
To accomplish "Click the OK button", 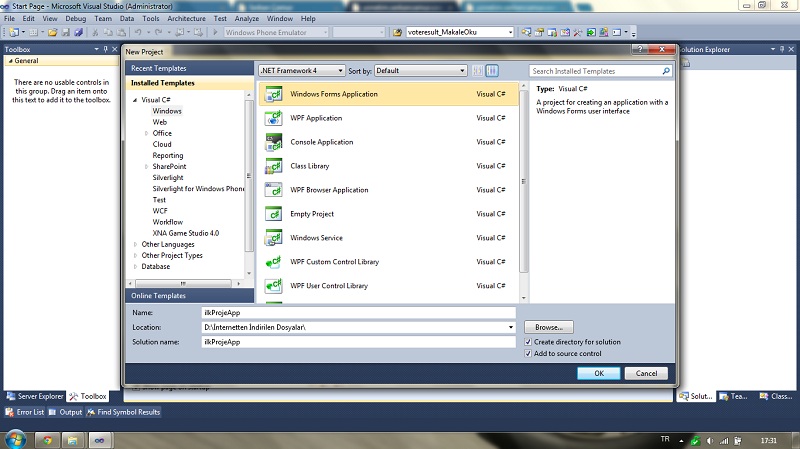I will click(x=599, y=373).
